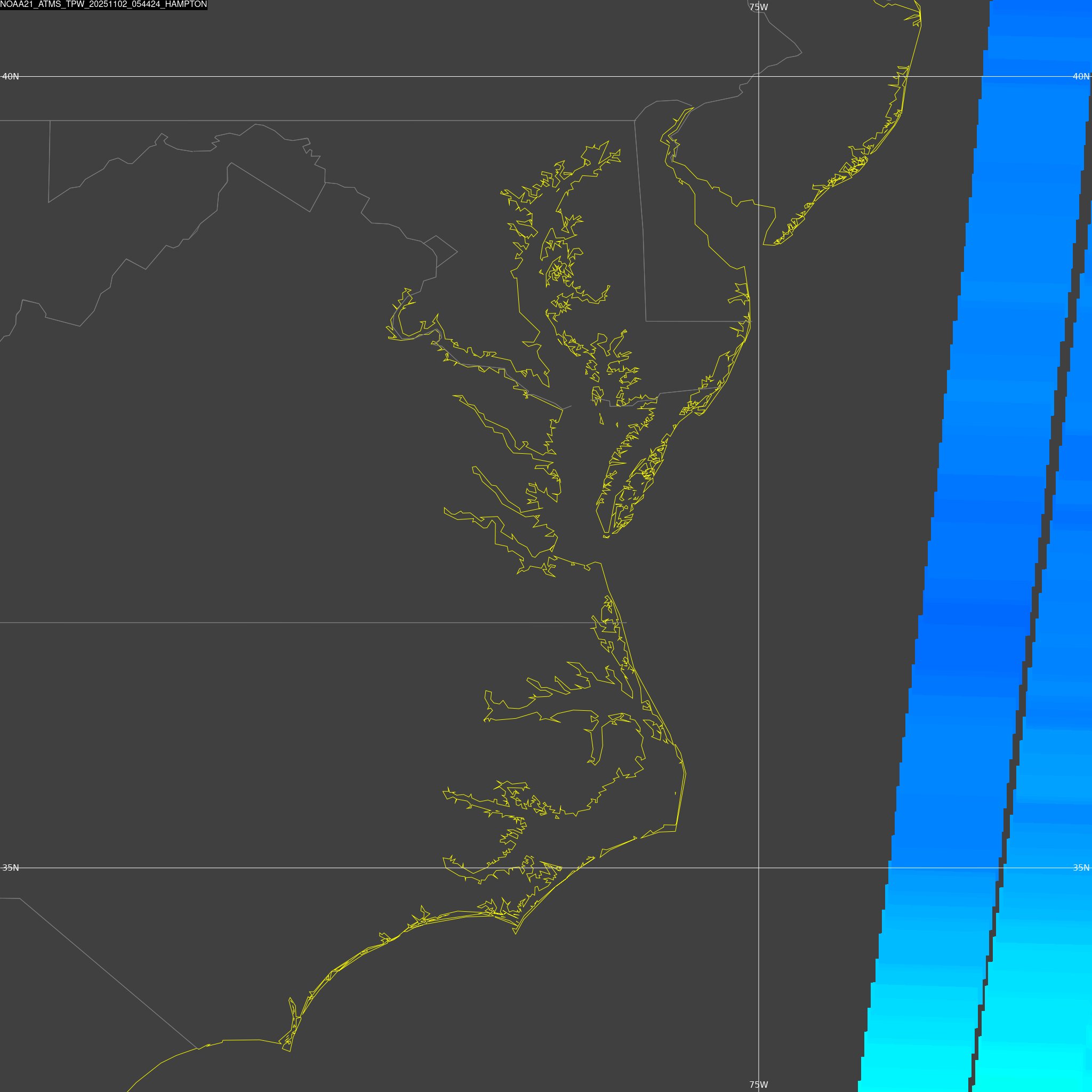The height and width of the screenshot is (1092, 1092).
Task: Click the left 35N latitude label
Action: [x=10, y=868]
